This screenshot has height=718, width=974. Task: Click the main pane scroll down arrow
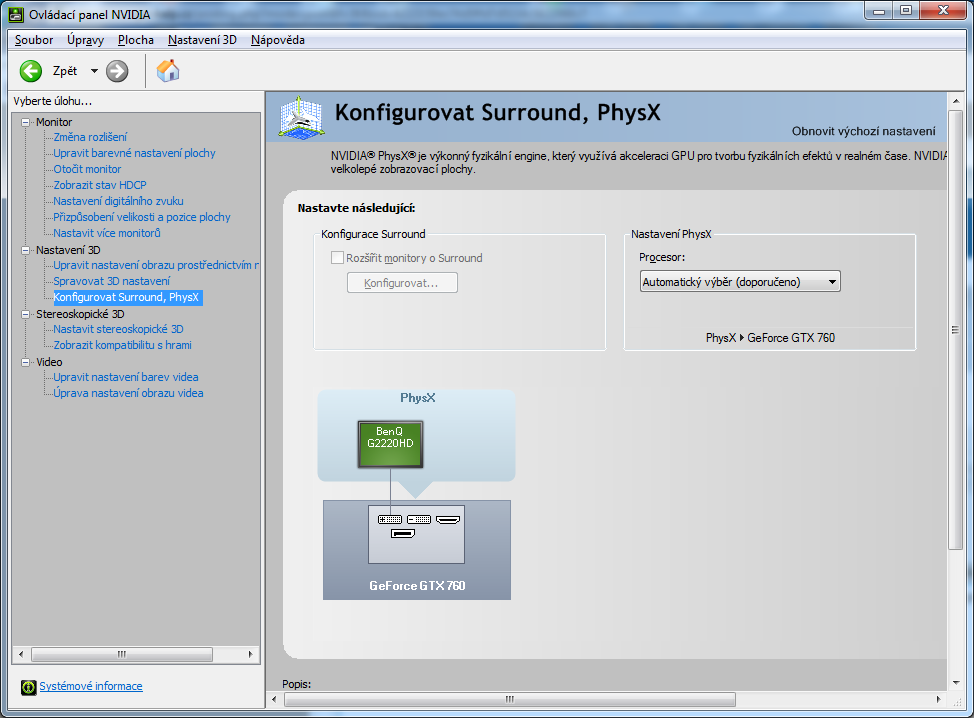pos(955,683)
